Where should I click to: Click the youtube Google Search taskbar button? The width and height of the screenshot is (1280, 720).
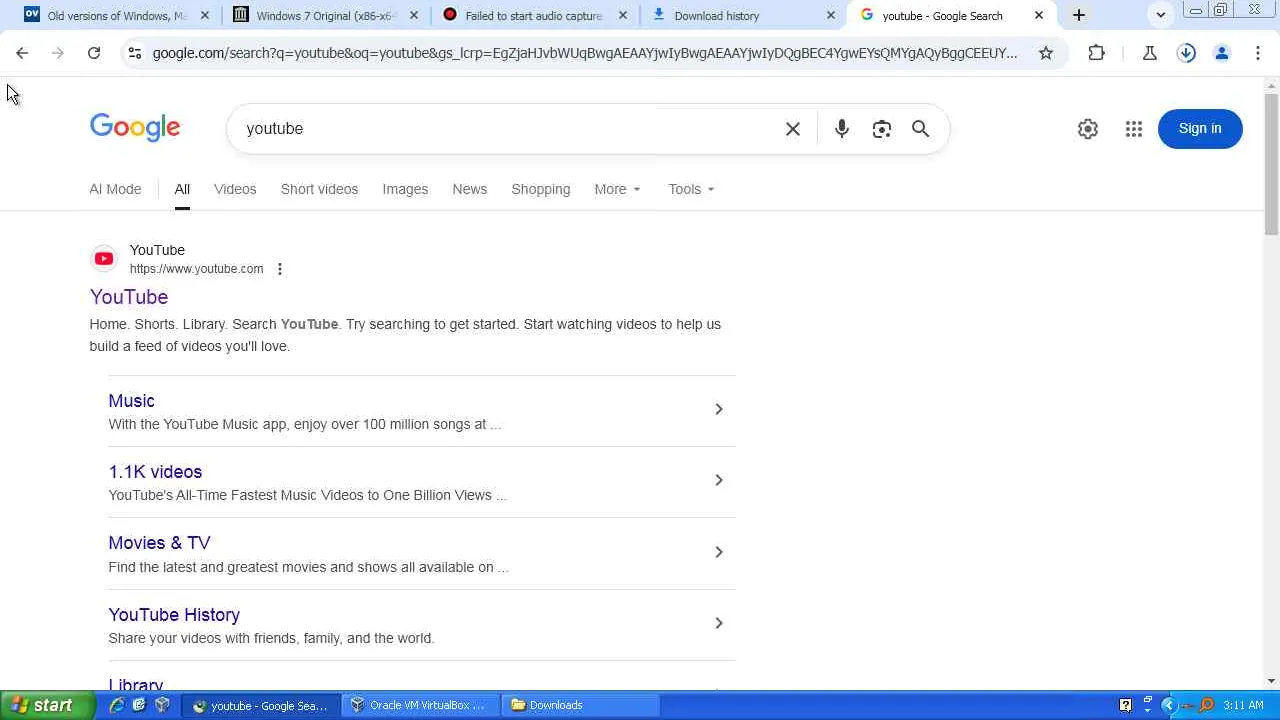[x=262, y=705]
